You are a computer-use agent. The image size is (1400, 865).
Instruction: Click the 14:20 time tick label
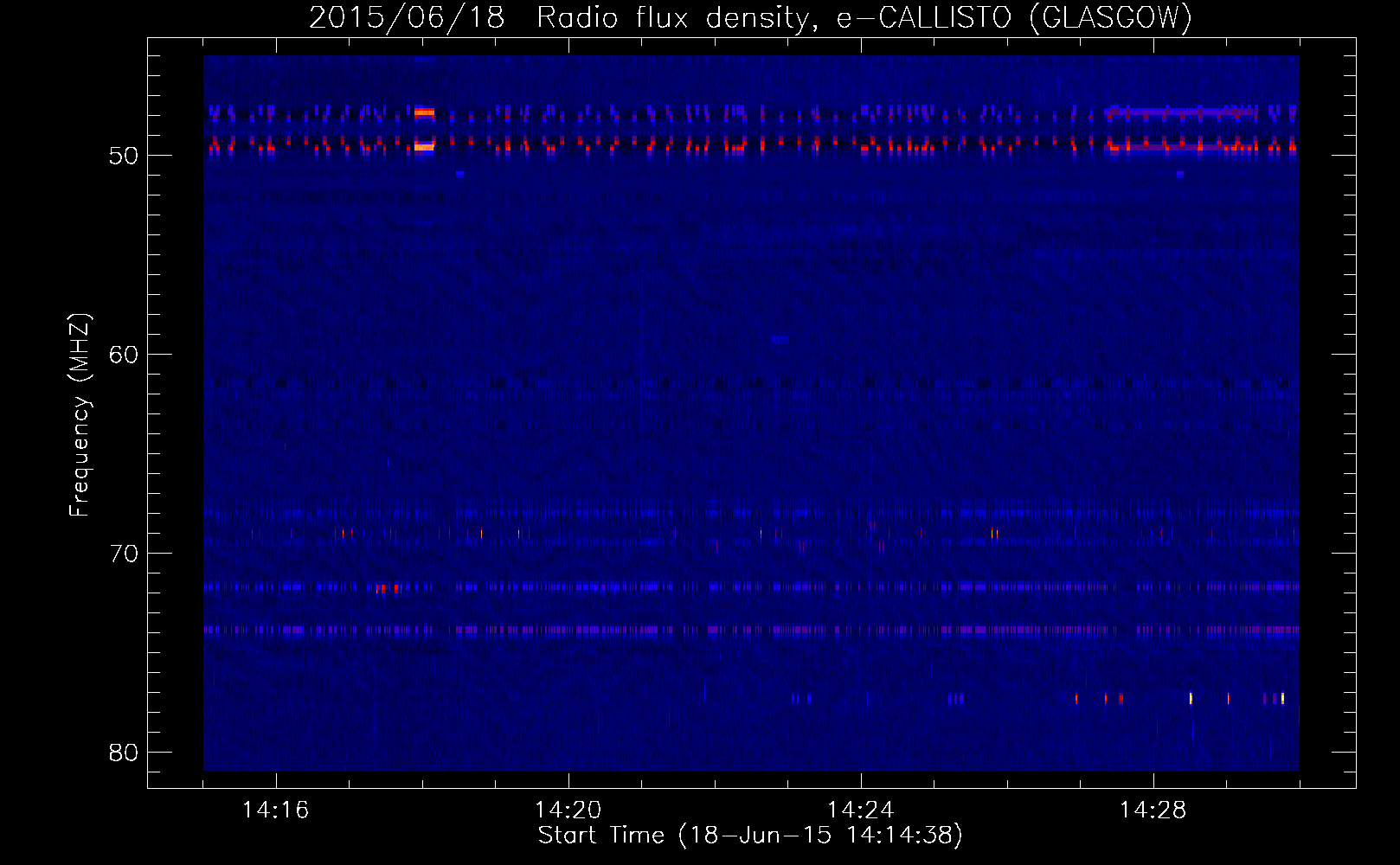(568, 811)
